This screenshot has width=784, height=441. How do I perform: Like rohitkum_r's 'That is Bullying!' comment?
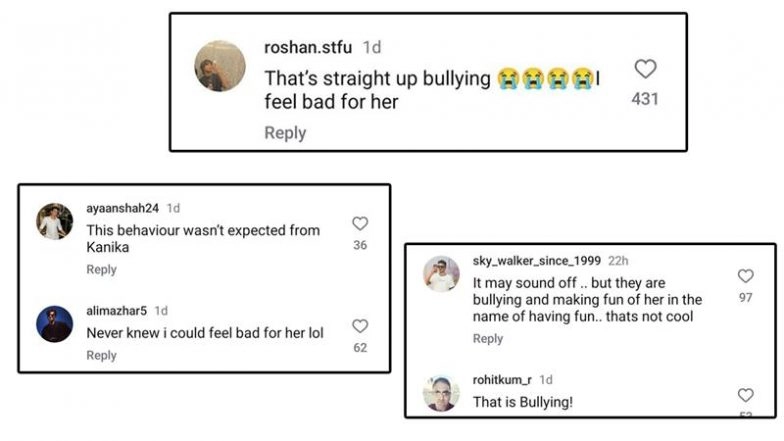(x=745, y=395)
